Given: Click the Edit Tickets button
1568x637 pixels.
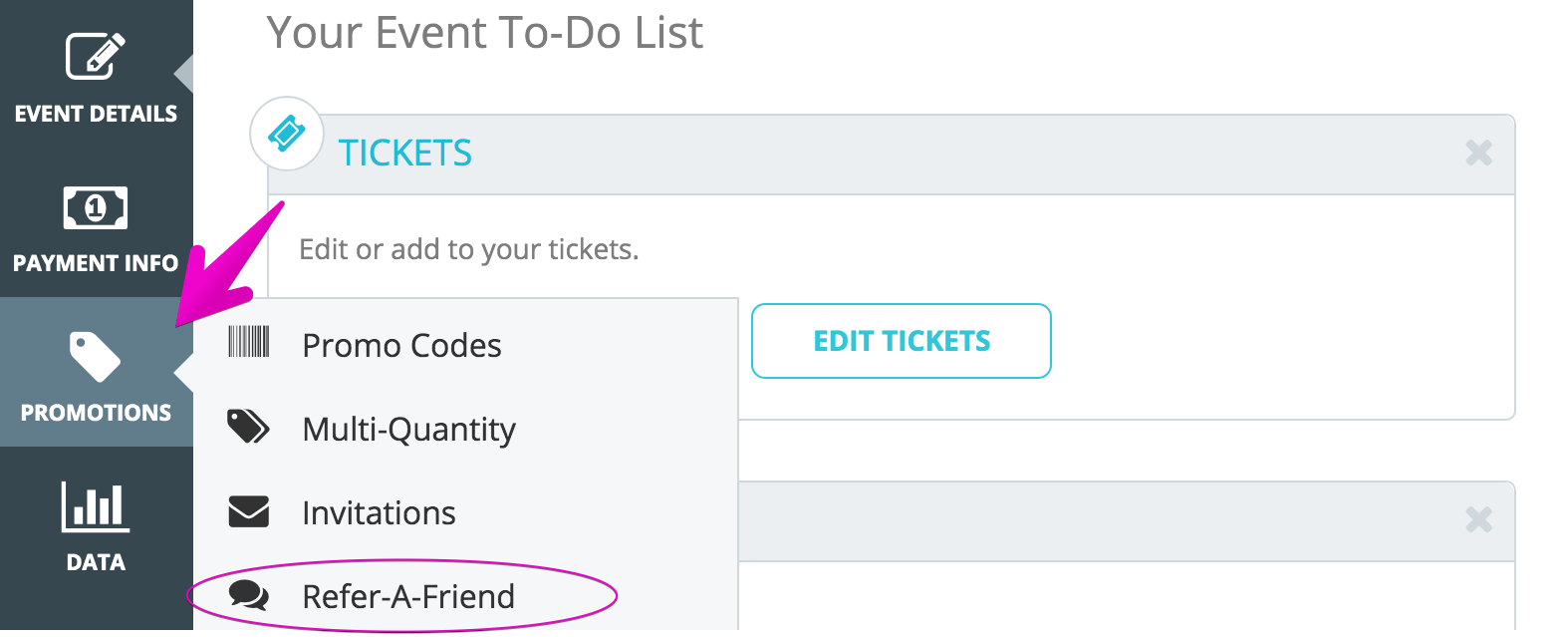Looking at the screenshot, I should click(902, 341).
